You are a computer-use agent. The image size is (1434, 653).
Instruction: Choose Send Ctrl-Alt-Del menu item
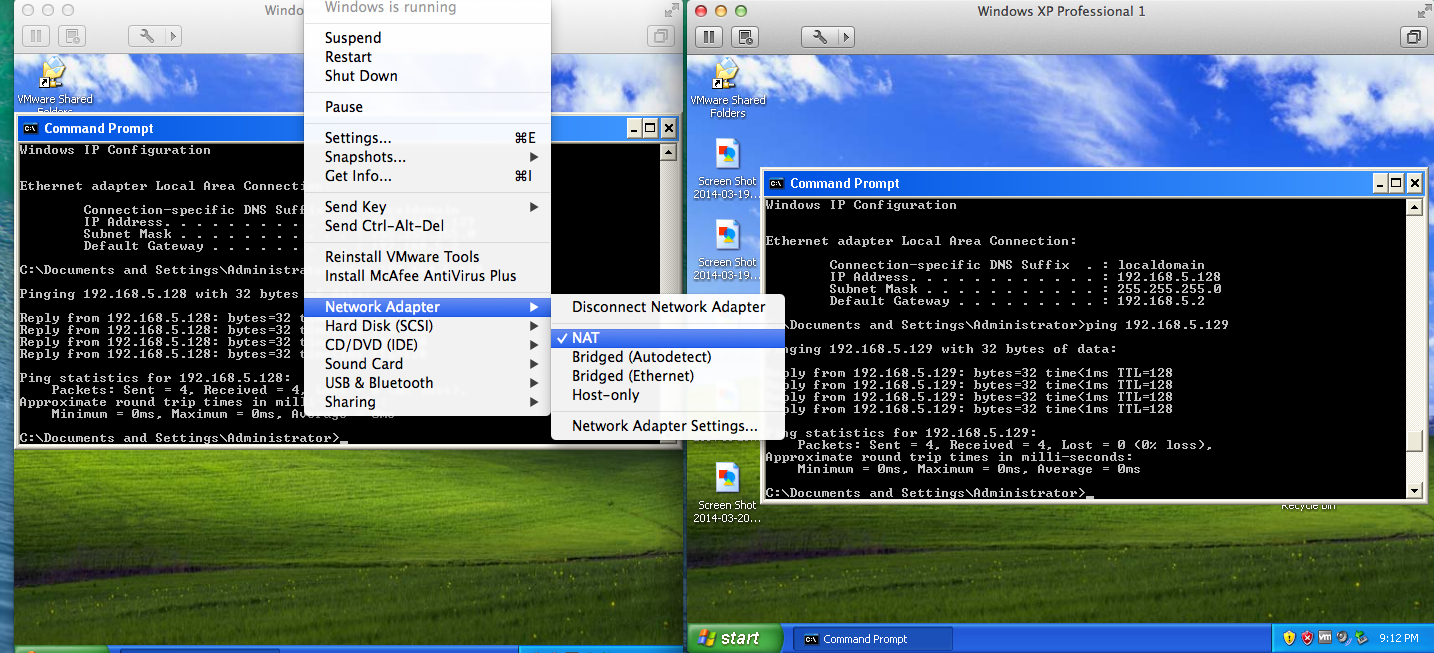point(427,226)
